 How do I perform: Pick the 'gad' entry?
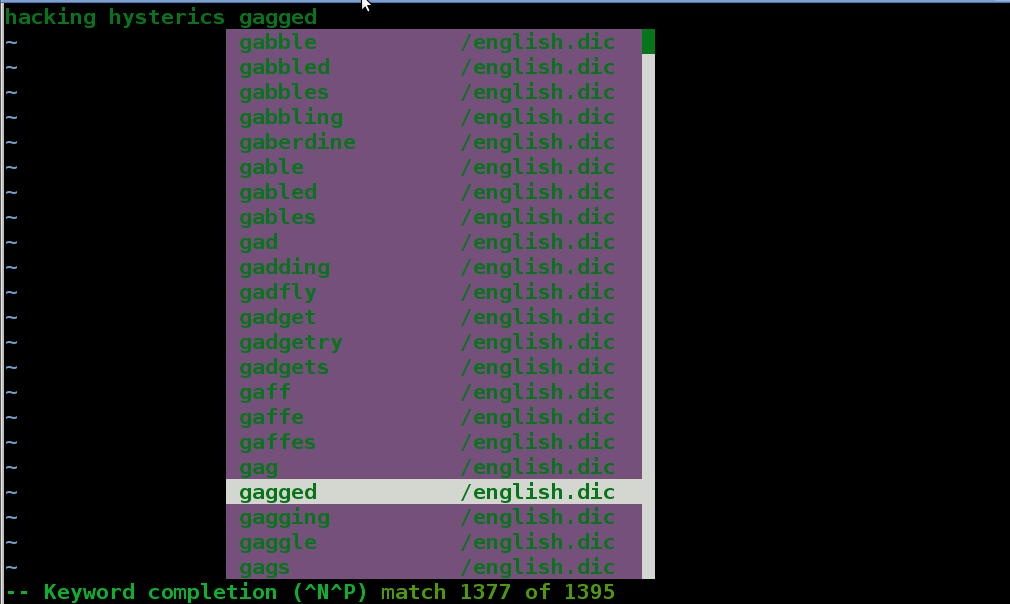434,242
